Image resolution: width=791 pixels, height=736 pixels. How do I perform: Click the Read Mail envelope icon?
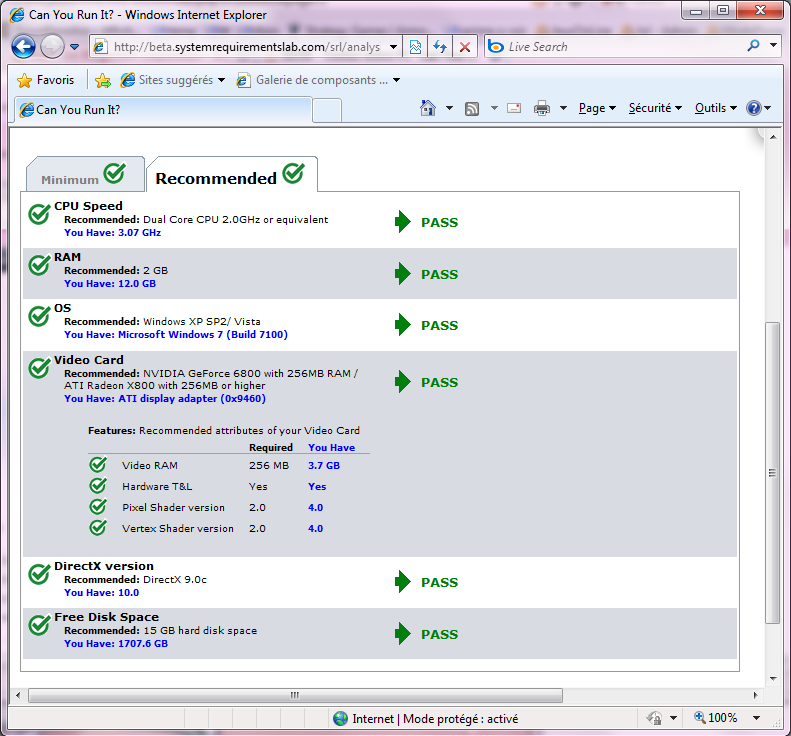pyautogui.click(x=514, y=108)
